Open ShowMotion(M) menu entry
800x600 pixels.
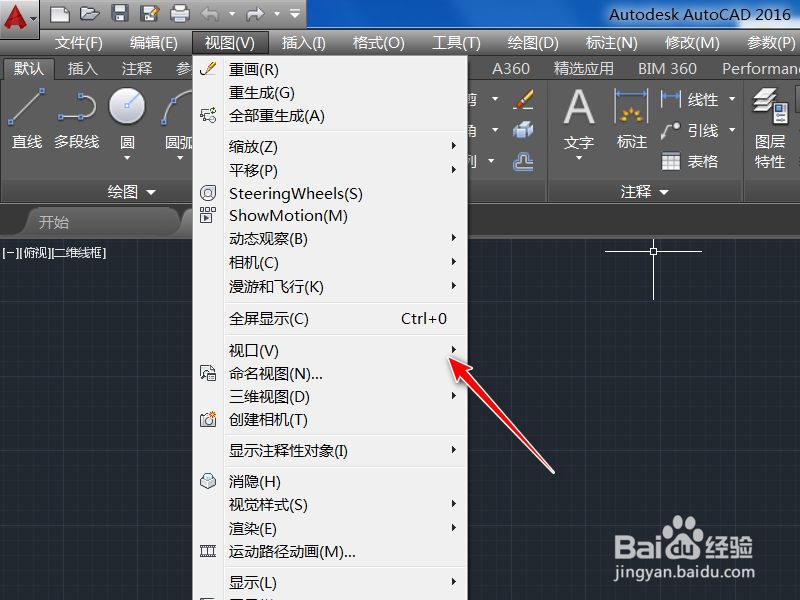click(330, 216)
